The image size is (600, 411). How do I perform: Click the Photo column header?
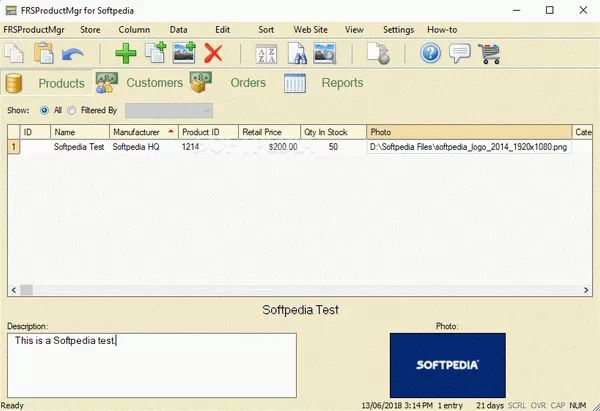coord(469,132)
